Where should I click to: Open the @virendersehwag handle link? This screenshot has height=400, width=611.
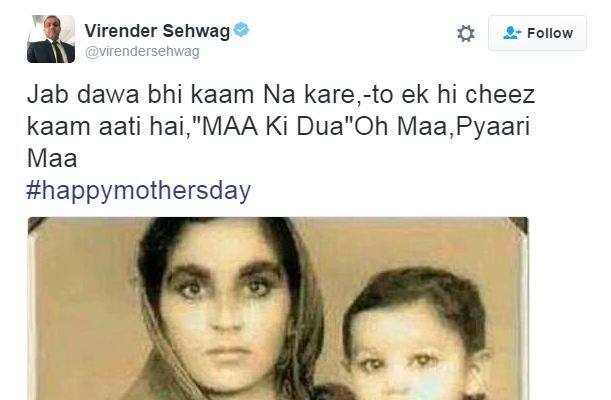tap(142, 51)
